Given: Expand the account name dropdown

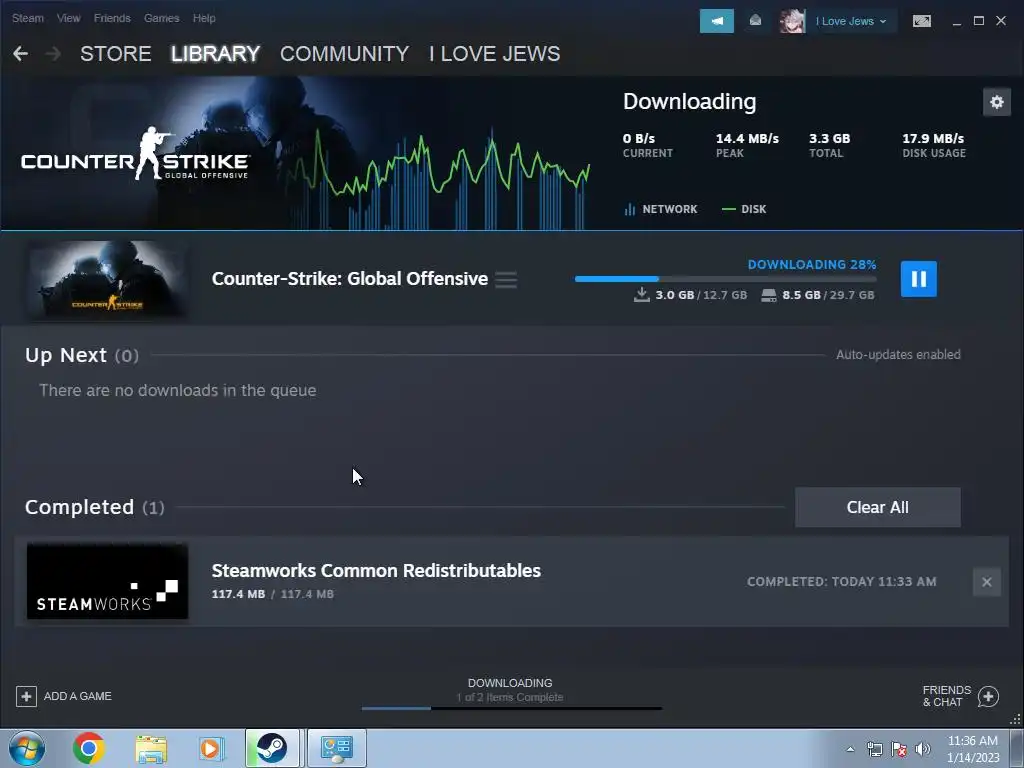Looking at the screenshot, I should (851, 22).
